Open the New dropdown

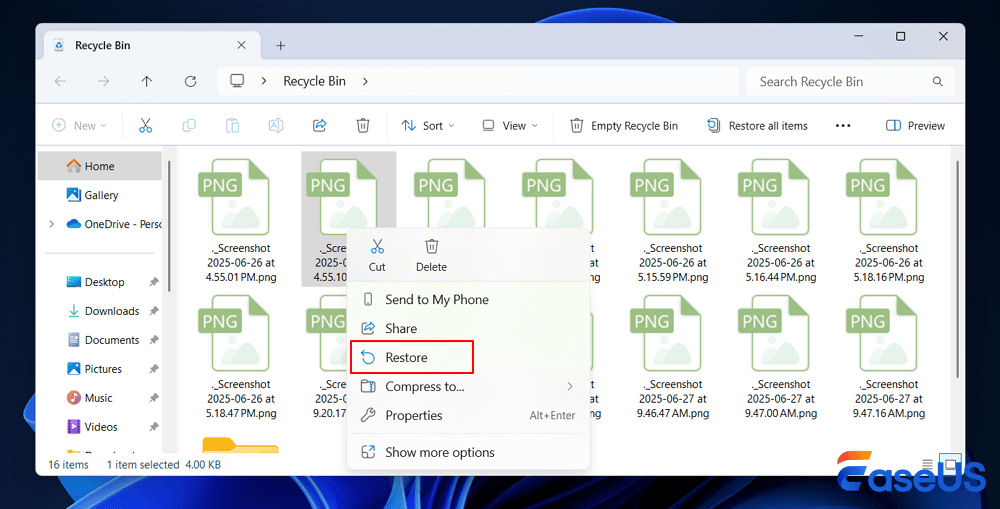(79, 126)
